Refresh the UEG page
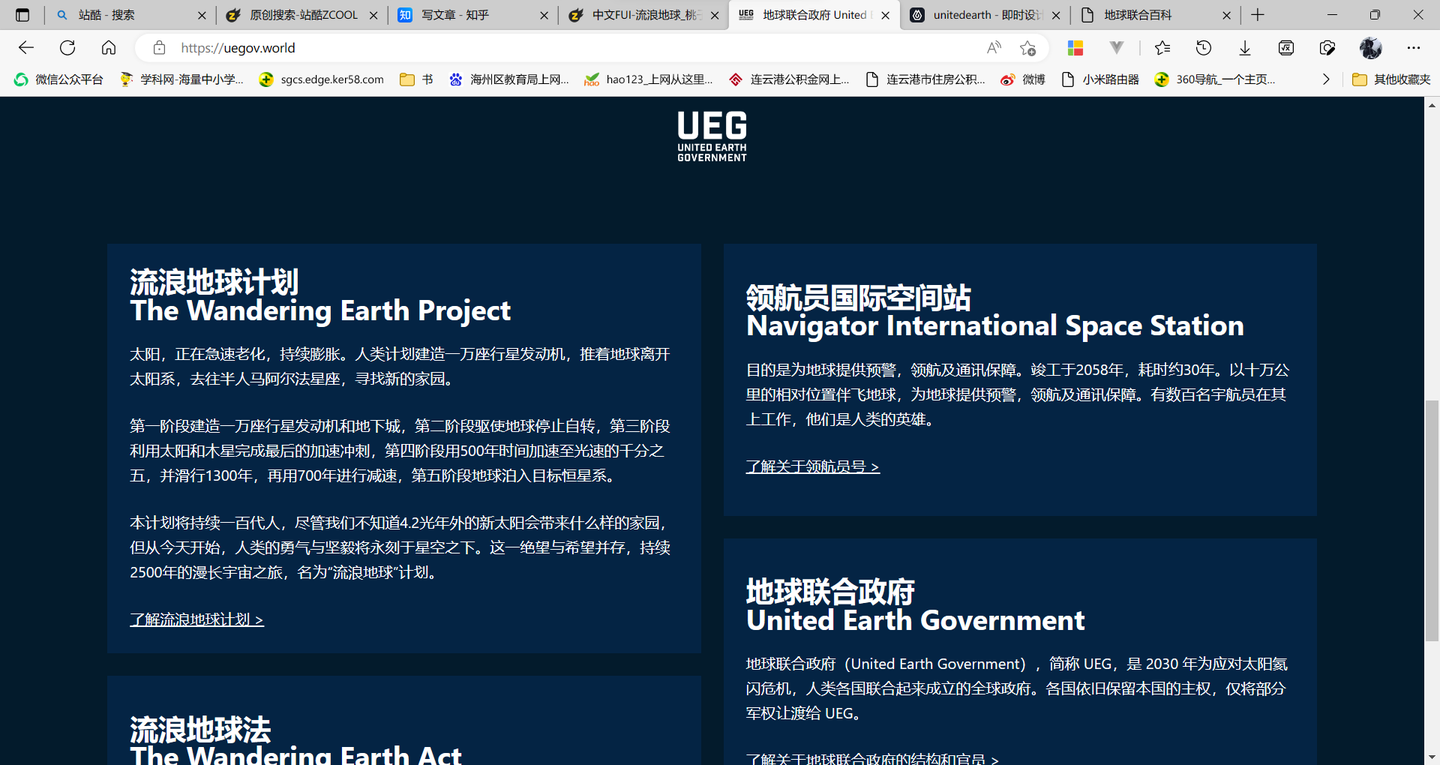The image size is (1440, 765). pyautogui.click(x=67, y=47)
